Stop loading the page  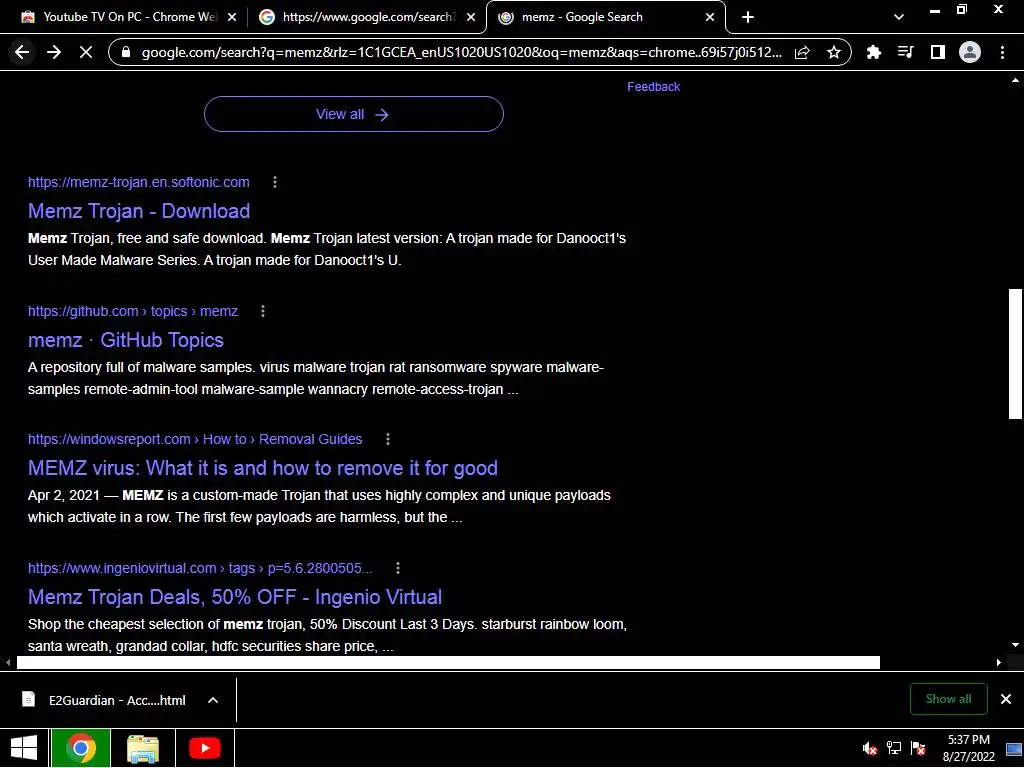pos(86,52)
